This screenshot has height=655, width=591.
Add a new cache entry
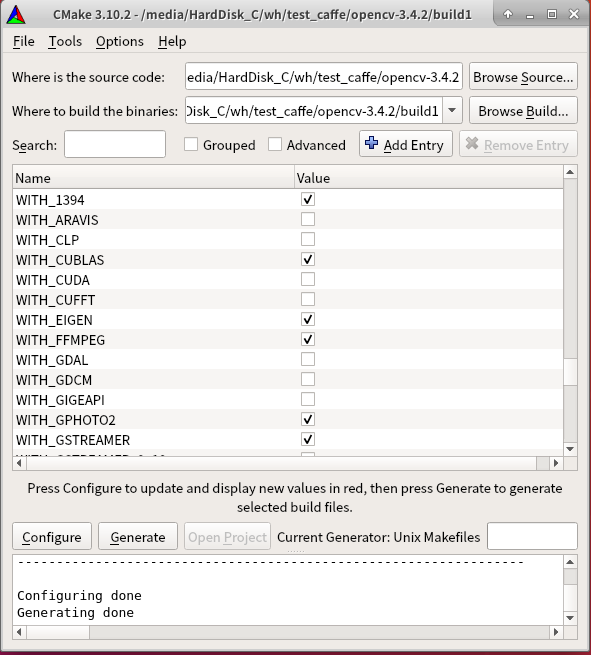(406, 144)
